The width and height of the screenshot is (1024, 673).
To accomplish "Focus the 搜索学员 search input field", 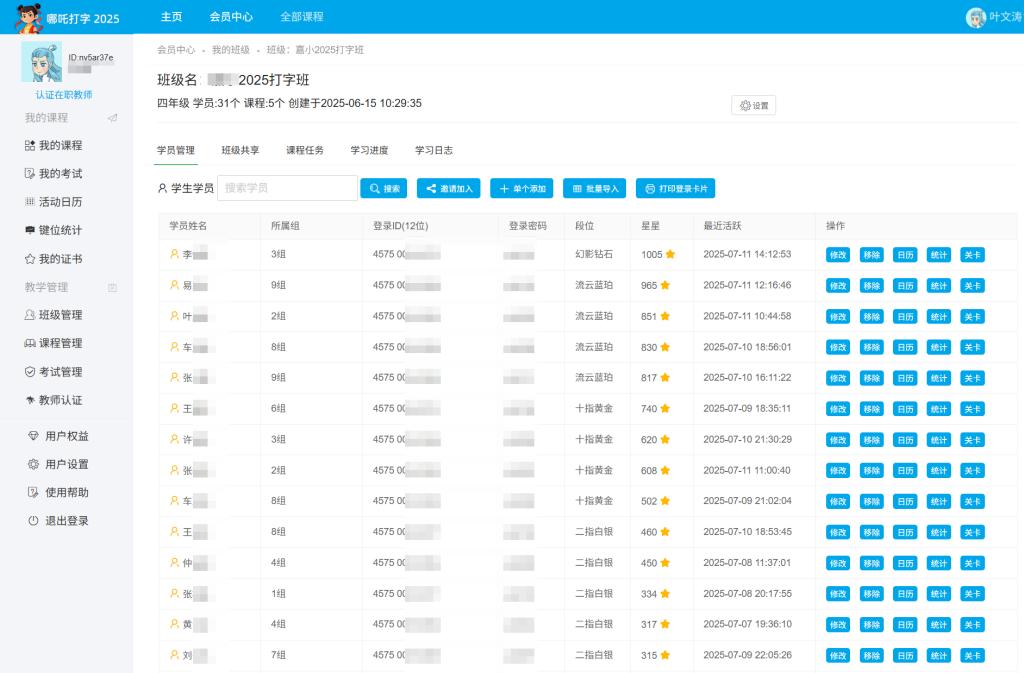I will 287,188.
